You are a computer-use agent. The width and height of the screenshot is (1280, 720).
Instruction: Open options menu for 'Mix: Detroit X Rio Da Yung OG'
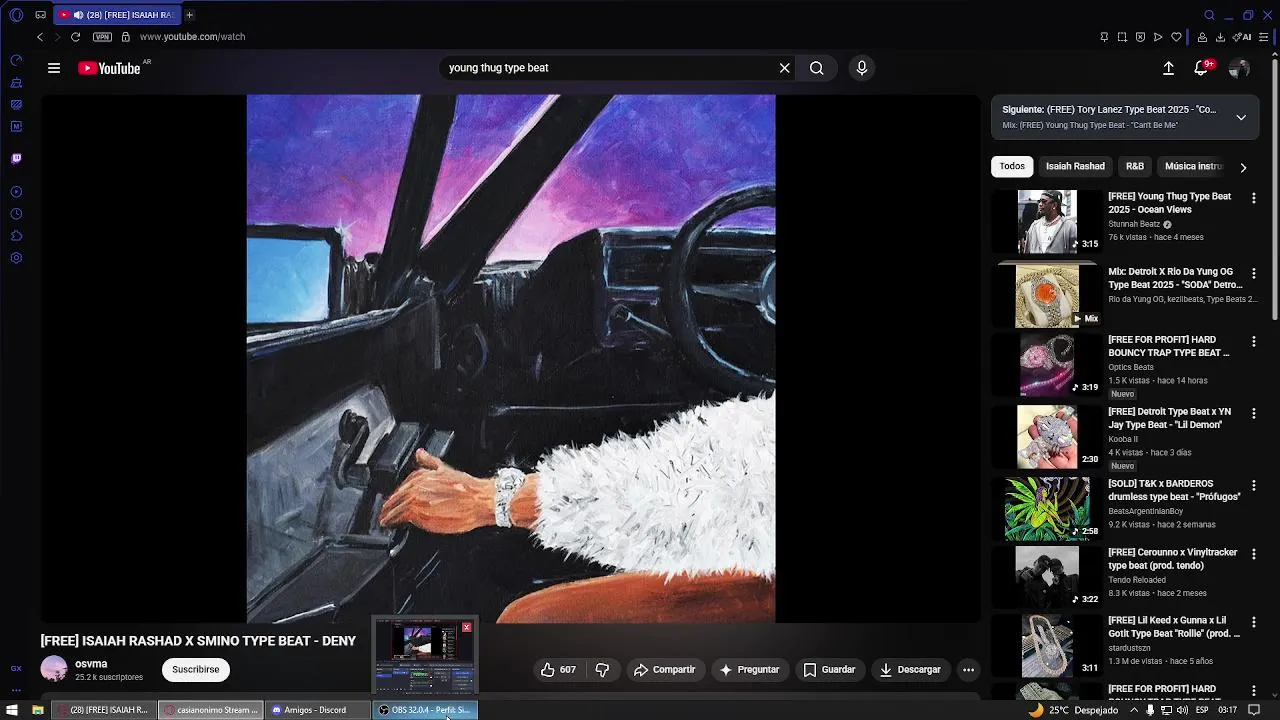point(1253,273)
